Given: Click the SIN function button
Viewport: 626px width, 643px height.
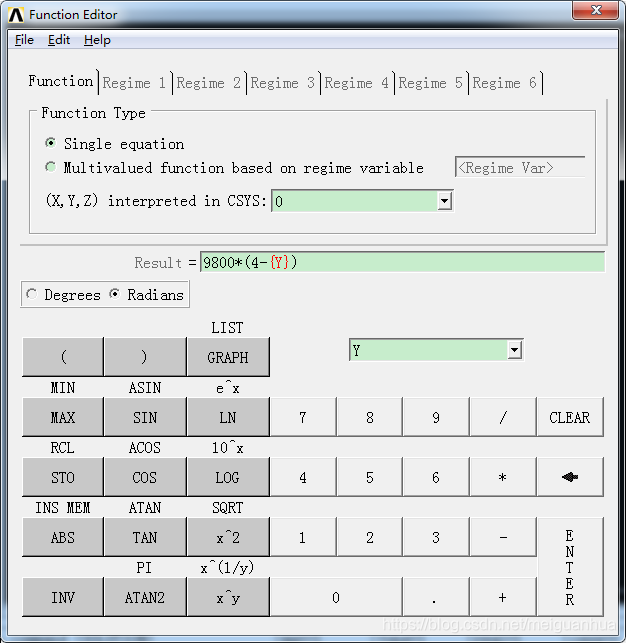Looking at the screenshot, I should tap(145, 417).
